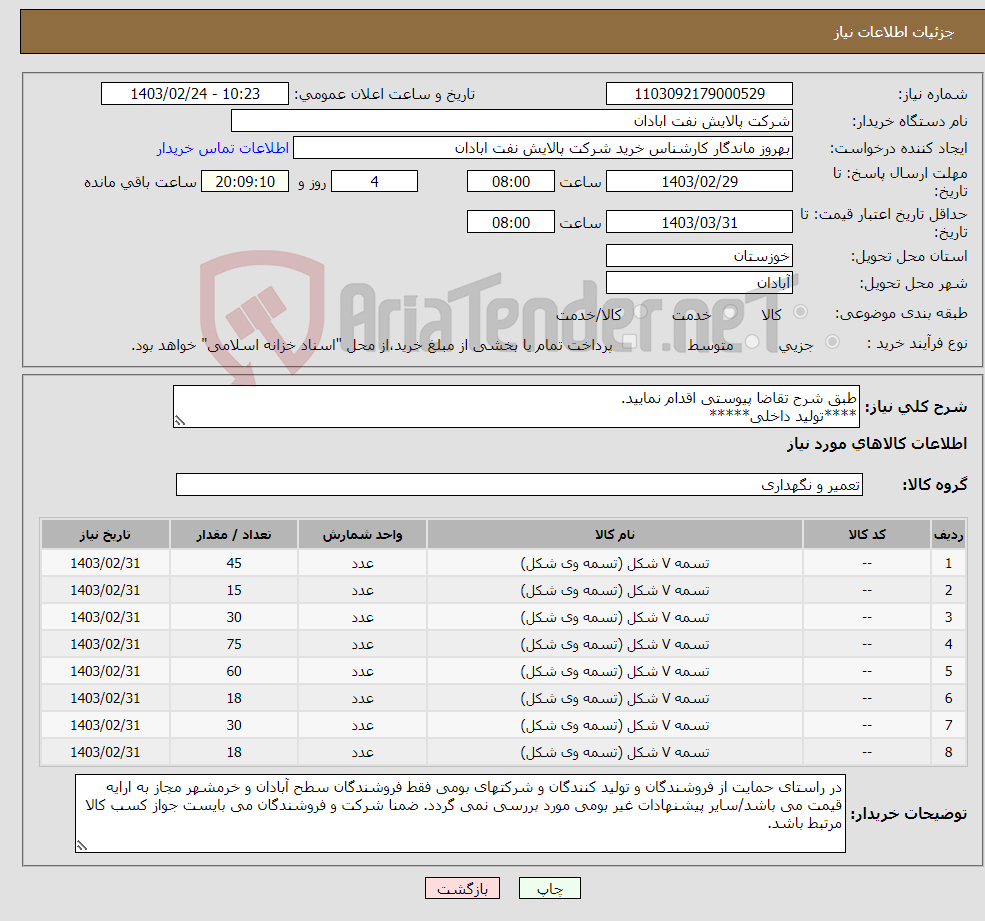Click the response deadline time 08:00 field
This screenshot has height=921, width=985.
click(x=511, y=182)
